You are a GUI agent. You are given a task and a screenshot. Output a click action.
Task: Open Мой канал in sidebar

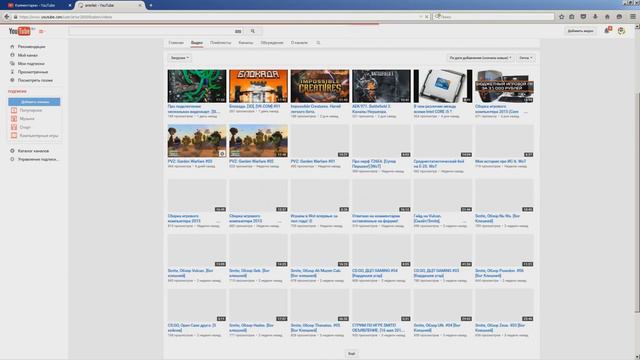point(28,55)
